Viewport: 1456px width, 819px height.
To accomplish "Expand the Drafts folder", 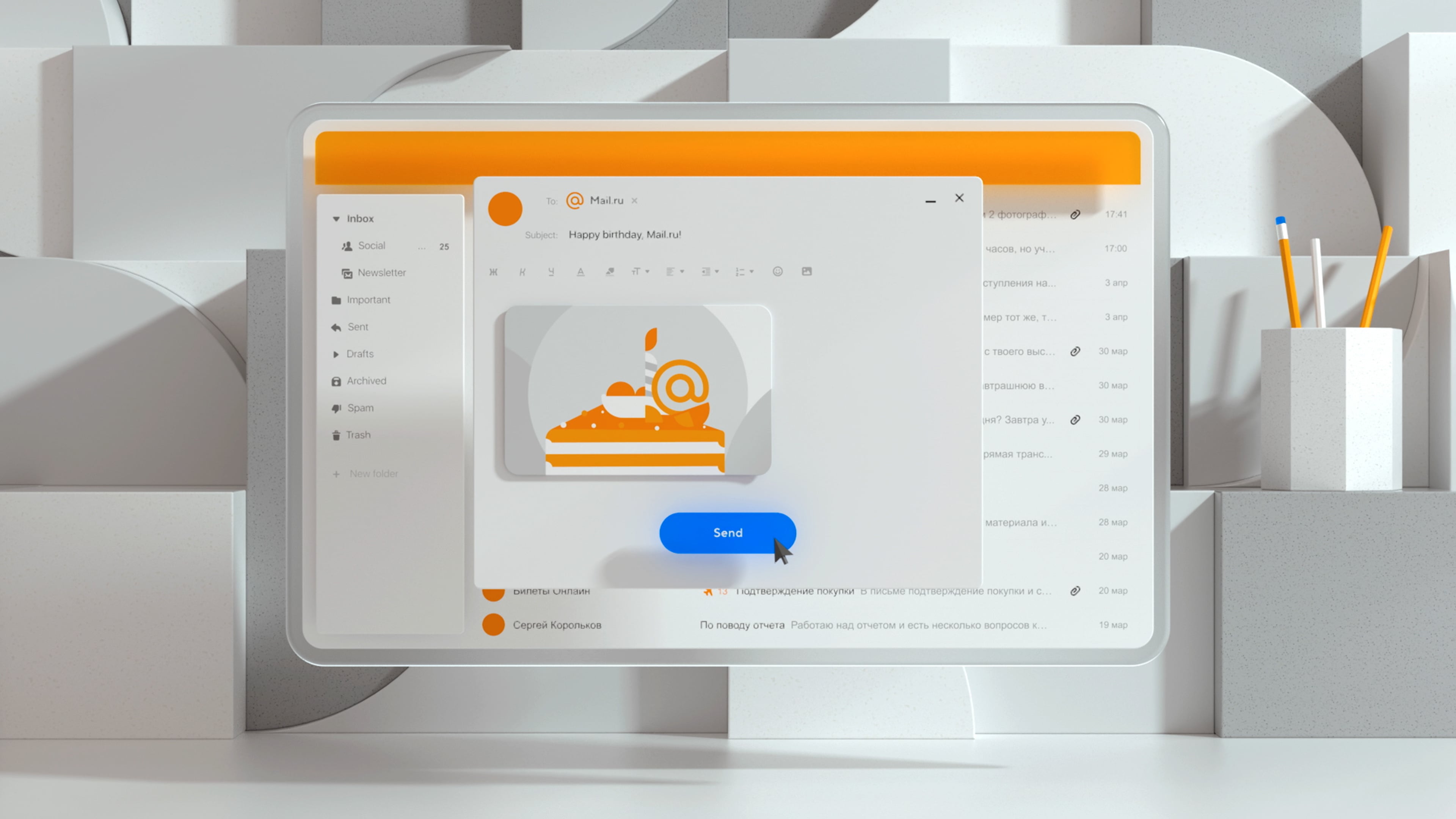I will 336,353.
